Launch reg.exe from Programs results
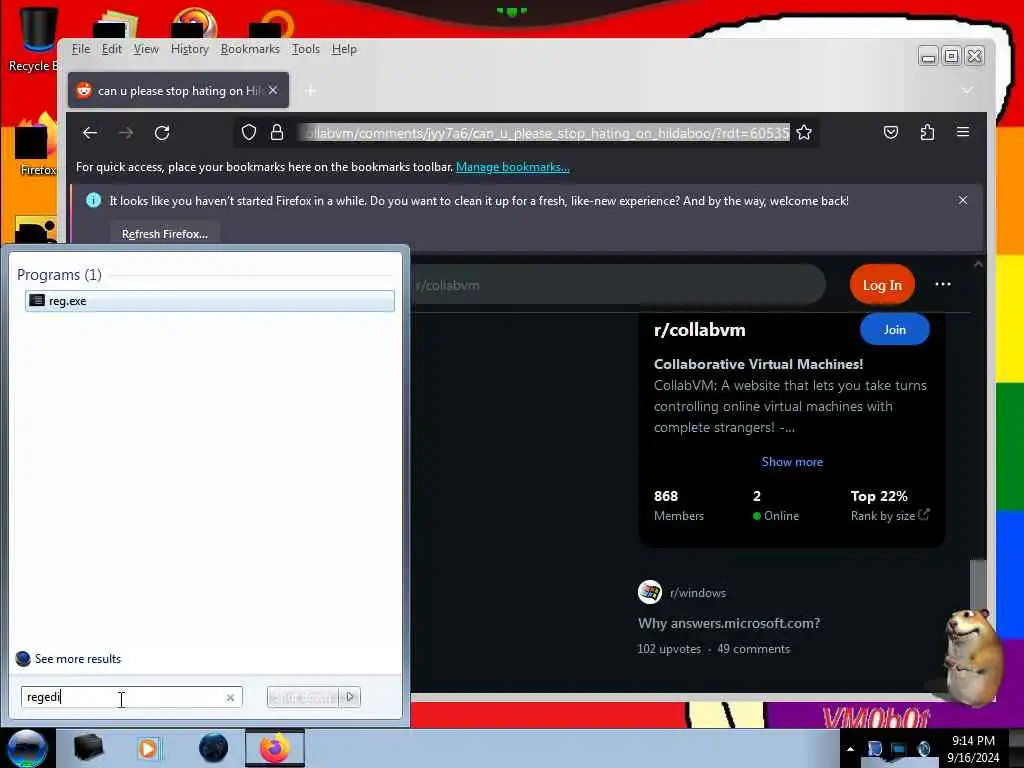This screenshot has width=1024, height=768. tap(210, 300)
